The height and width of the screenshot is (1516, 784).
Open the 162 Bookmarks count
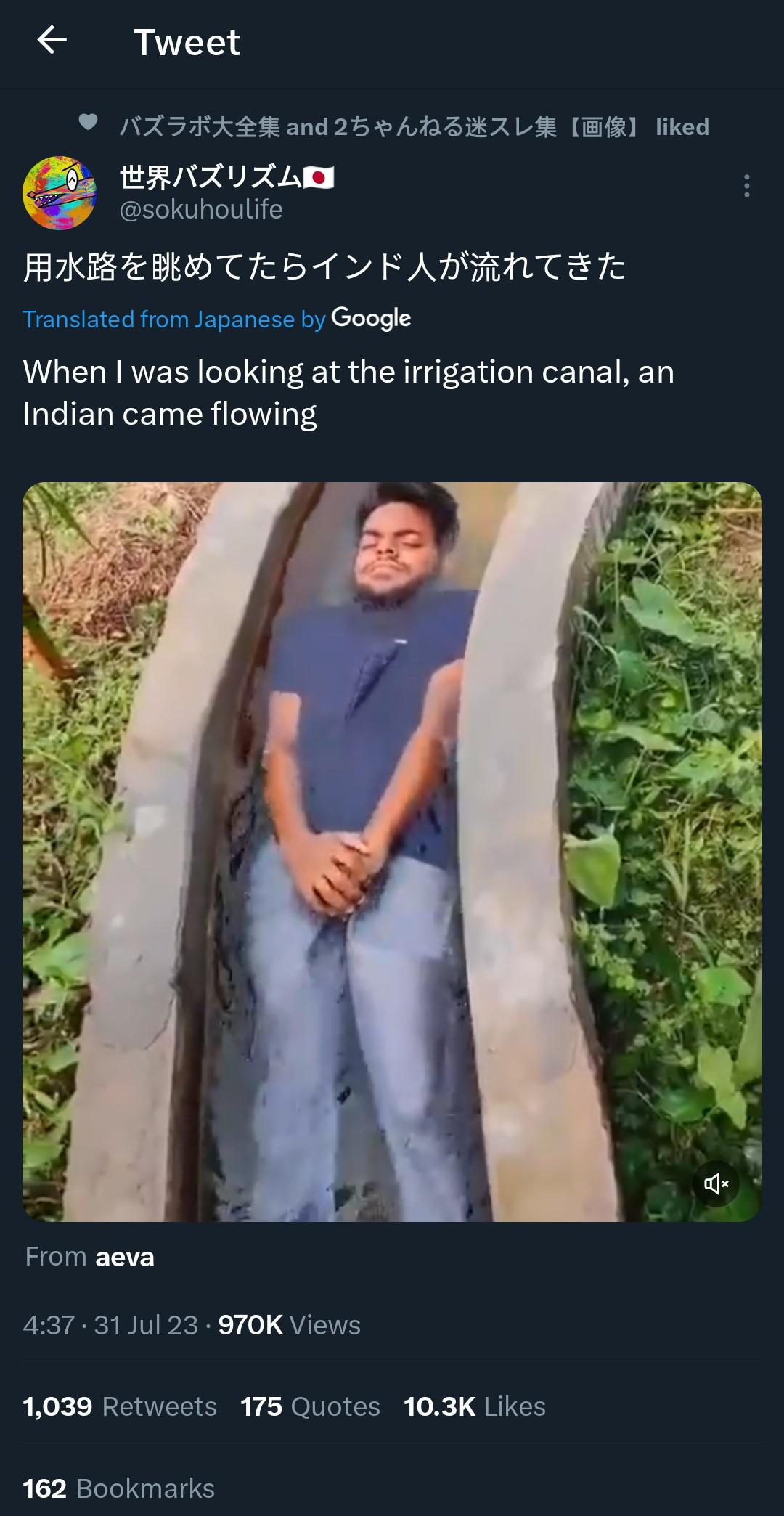click(119, 1488)
